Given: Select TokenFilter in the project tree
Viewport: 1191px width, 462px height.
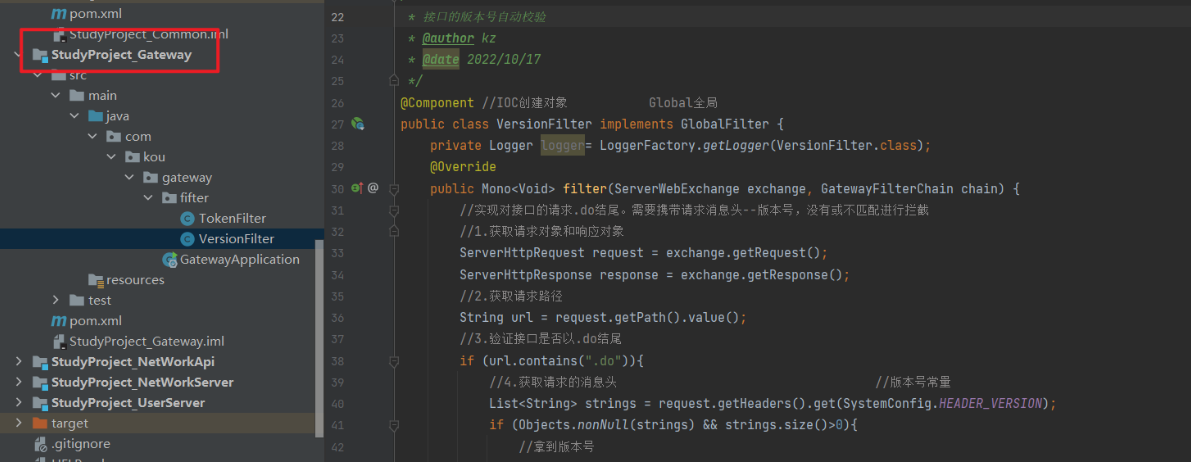Looking at the screenshot, I should 232,219.
